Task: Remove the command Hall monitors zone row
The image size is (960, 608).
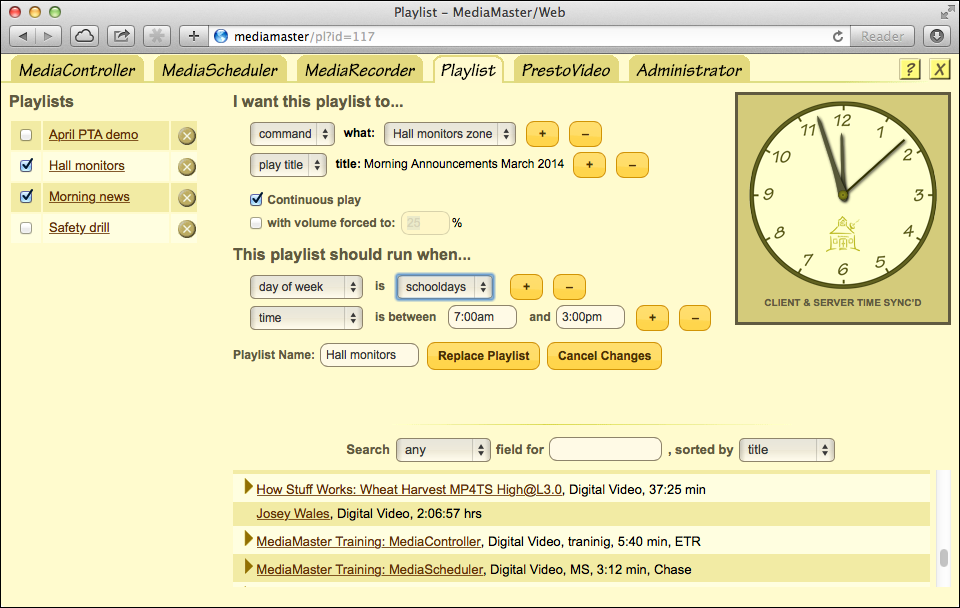Action: coord(585,134)
